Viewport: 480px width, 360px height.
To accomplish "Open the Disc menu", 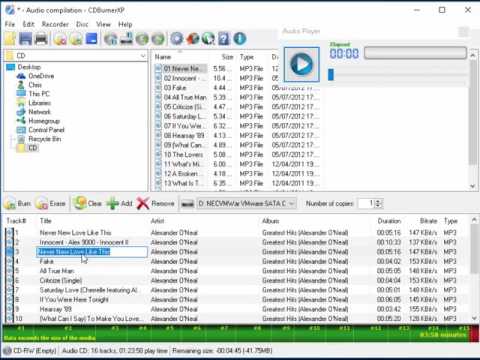I will (82, 24).
